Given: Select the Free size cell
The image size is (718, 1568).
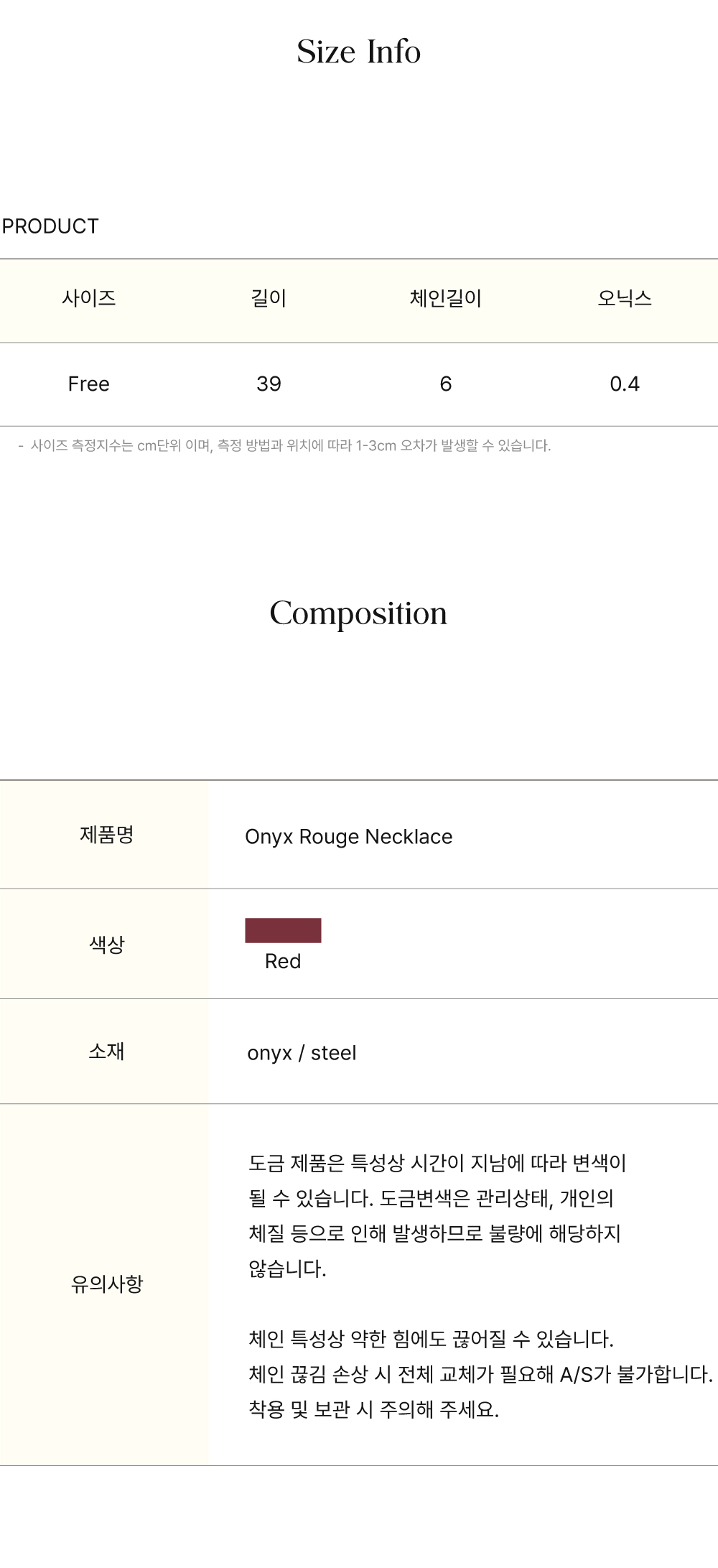Looking at the screenshot, I should pyautogui.click(x=89, y=384).
